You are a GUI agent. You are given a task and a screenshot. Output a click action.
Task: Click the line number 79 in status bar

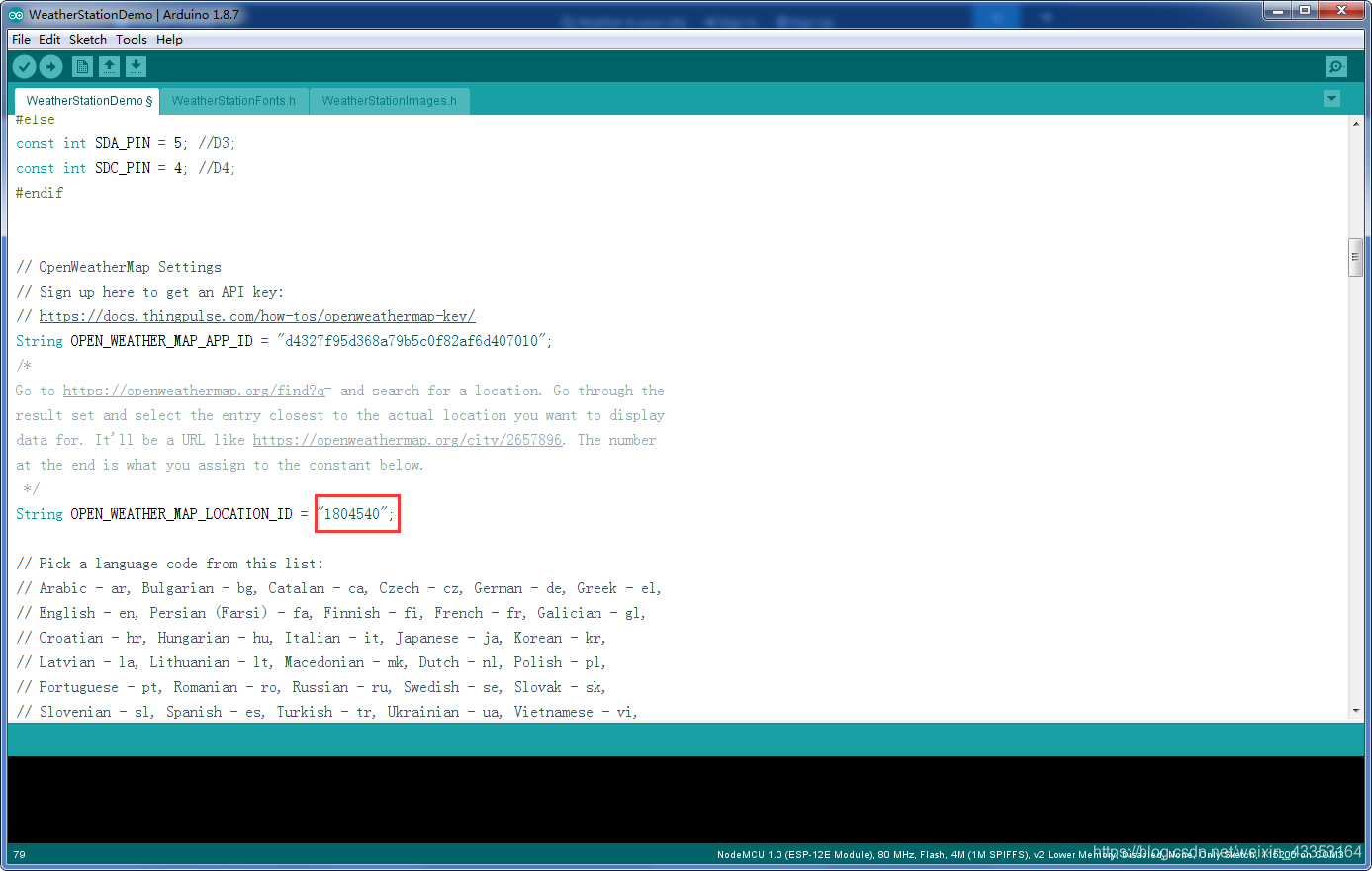(x=20, y=854)
